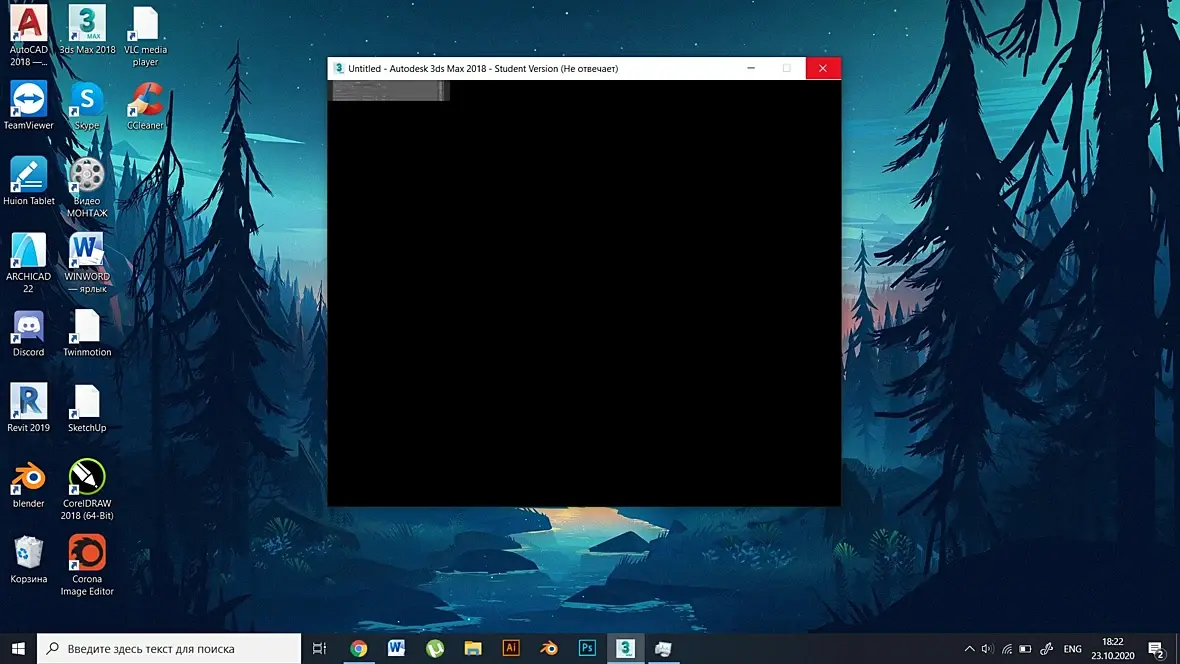Select the CorelDRAW 2018 desktop icon
Viewport: 1180px width, 664px height.
(x=87, y=489)
